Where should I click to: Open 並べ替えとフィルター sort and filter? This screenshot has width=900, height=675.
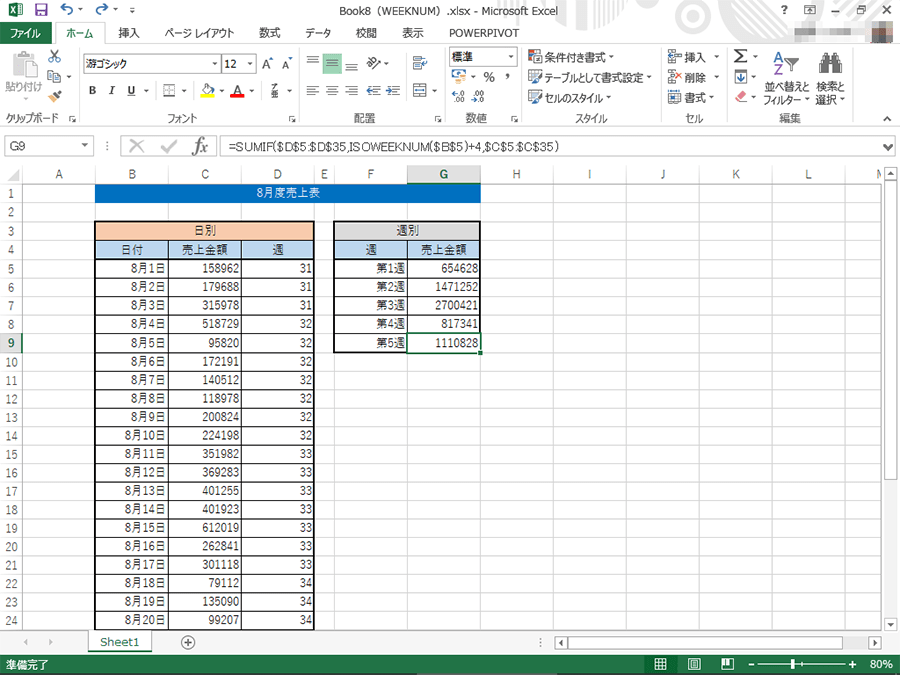click(786, 79)
